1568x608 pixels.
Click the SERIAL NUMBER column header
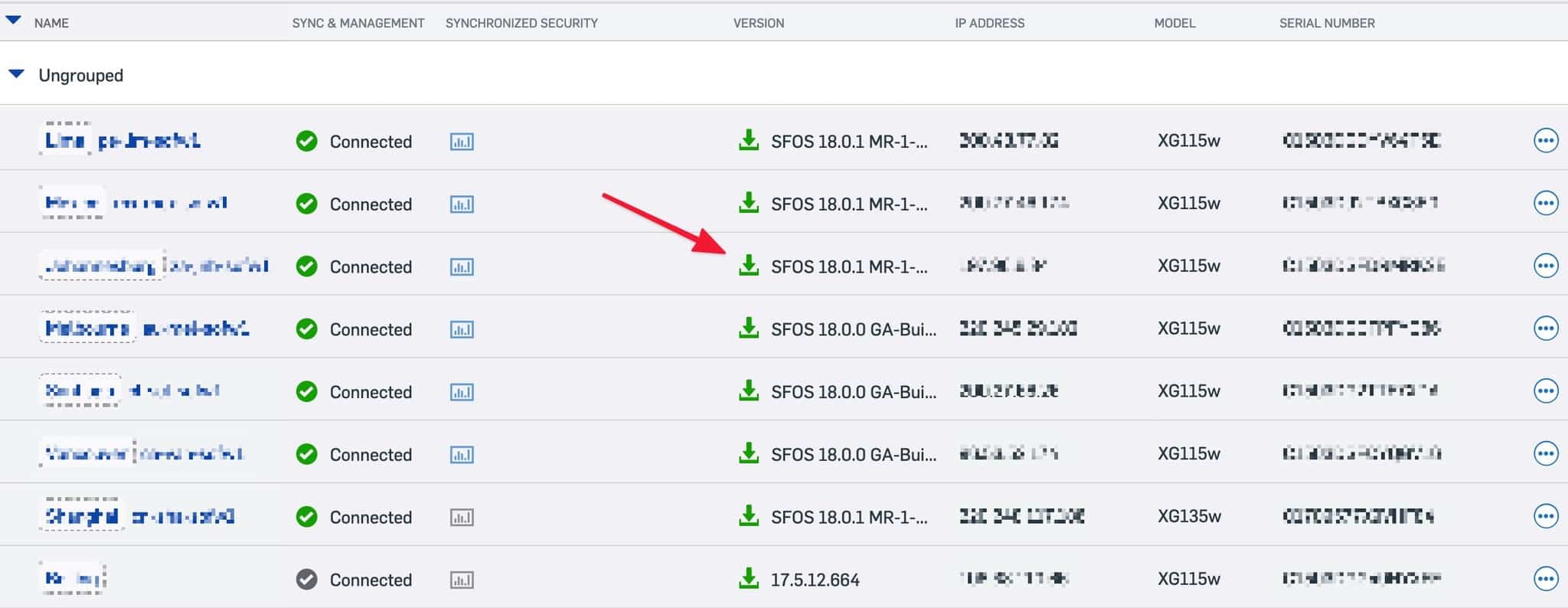[1327, 23]
